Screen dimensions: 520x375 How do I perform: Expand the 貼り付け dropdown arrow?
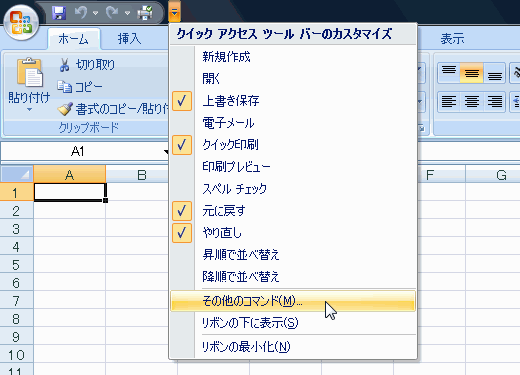29,109
